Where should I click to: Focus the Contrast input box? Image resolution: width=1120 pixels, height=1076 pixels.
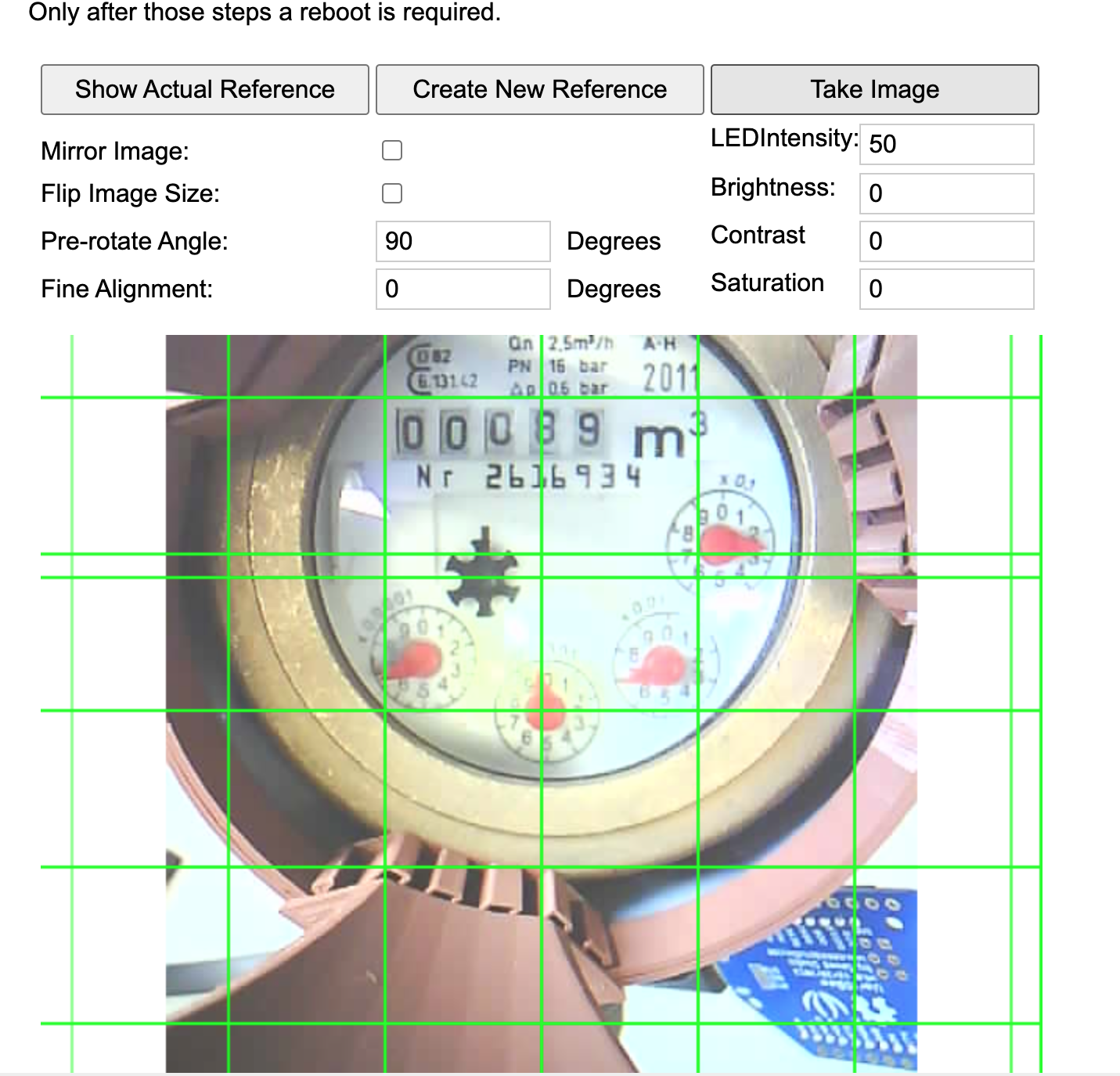pyautogui.click(x=945, y=241)
